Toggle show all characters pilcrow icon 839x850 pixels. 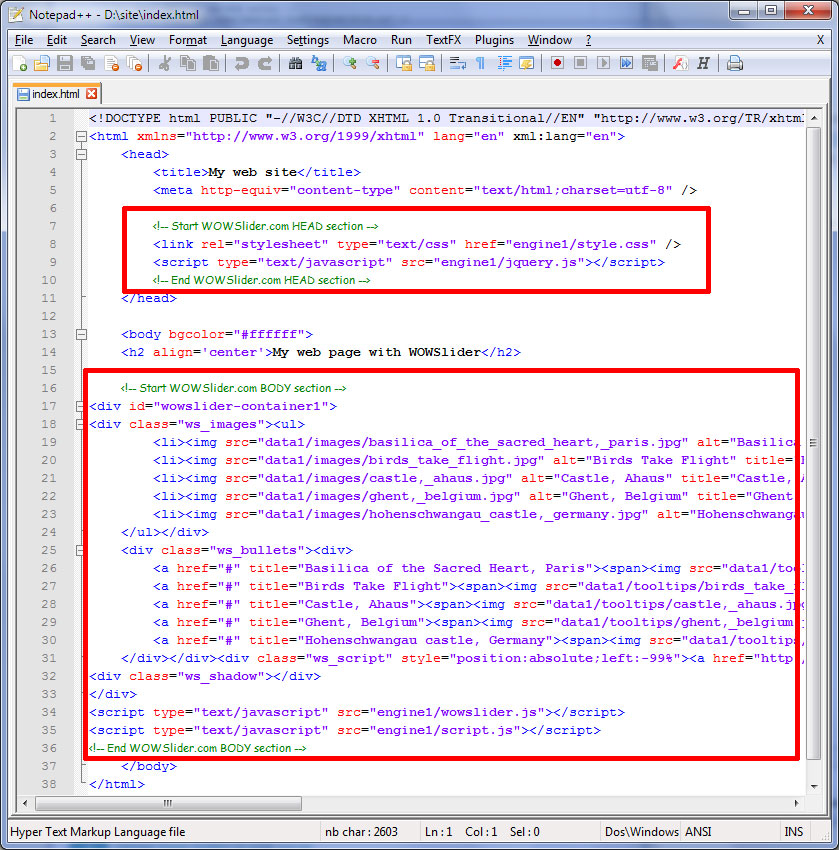(480, 63)
